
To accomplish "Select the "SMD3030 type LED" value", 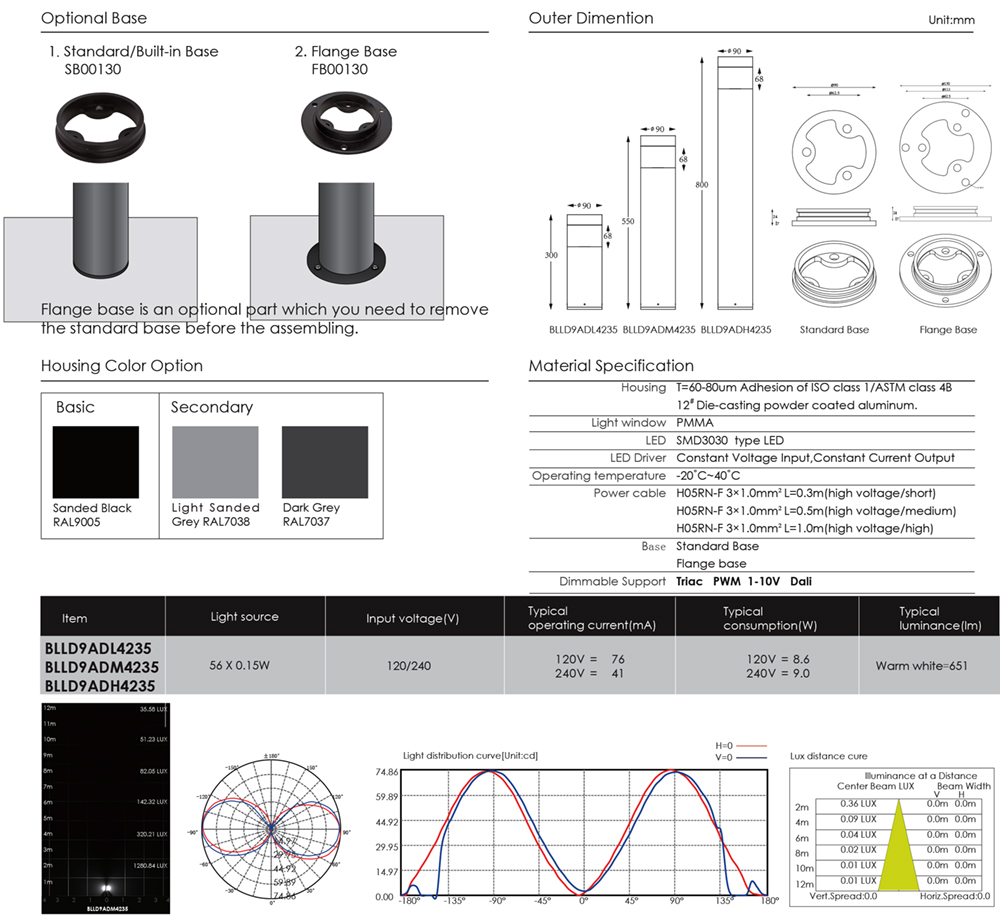I will [730, 440].
